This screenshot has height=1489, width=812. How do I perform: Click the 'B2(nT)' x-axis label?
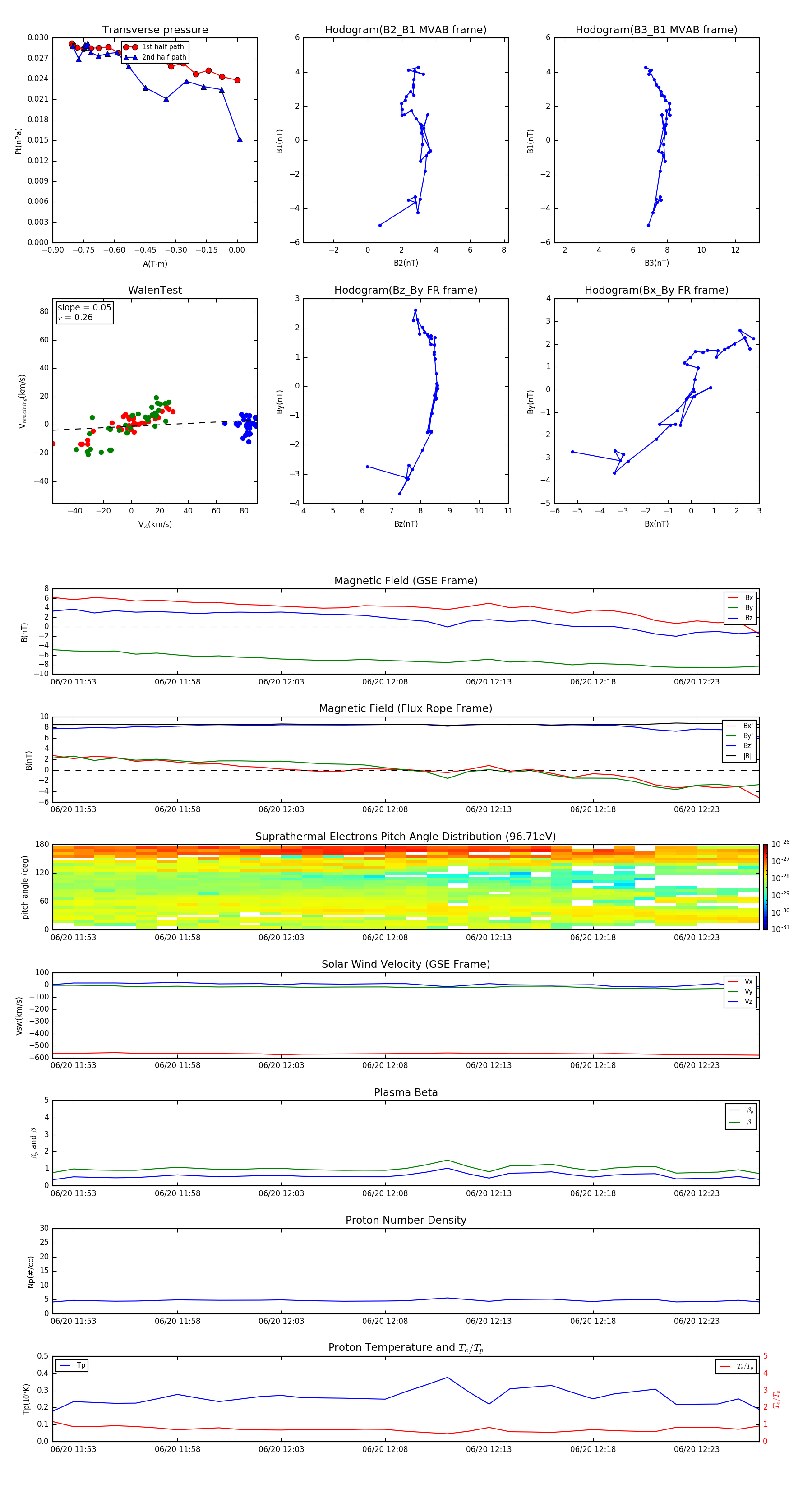406,263
